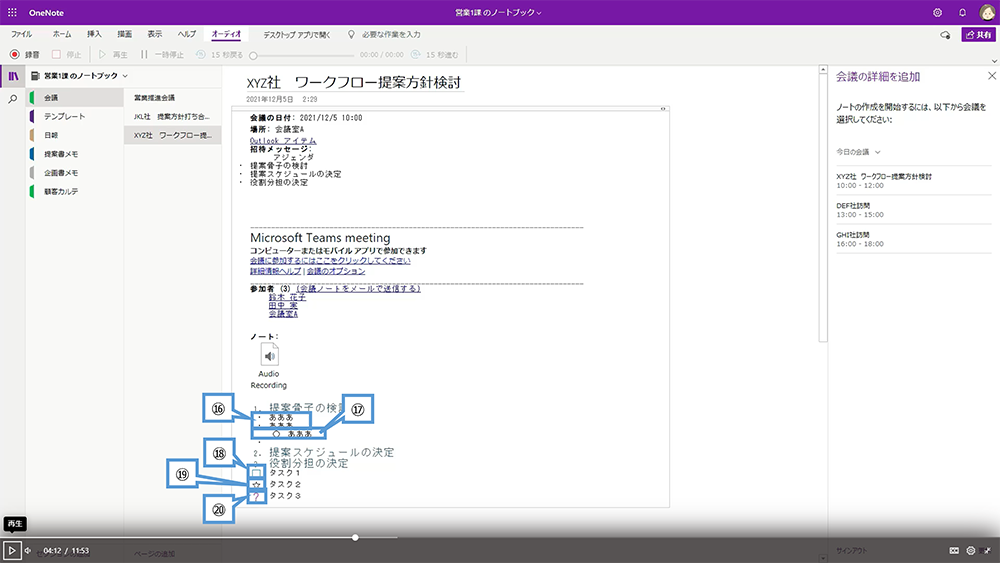Open the 会議のオプション link
Viewport: 1000px width, 563px height.
(336, 271)
